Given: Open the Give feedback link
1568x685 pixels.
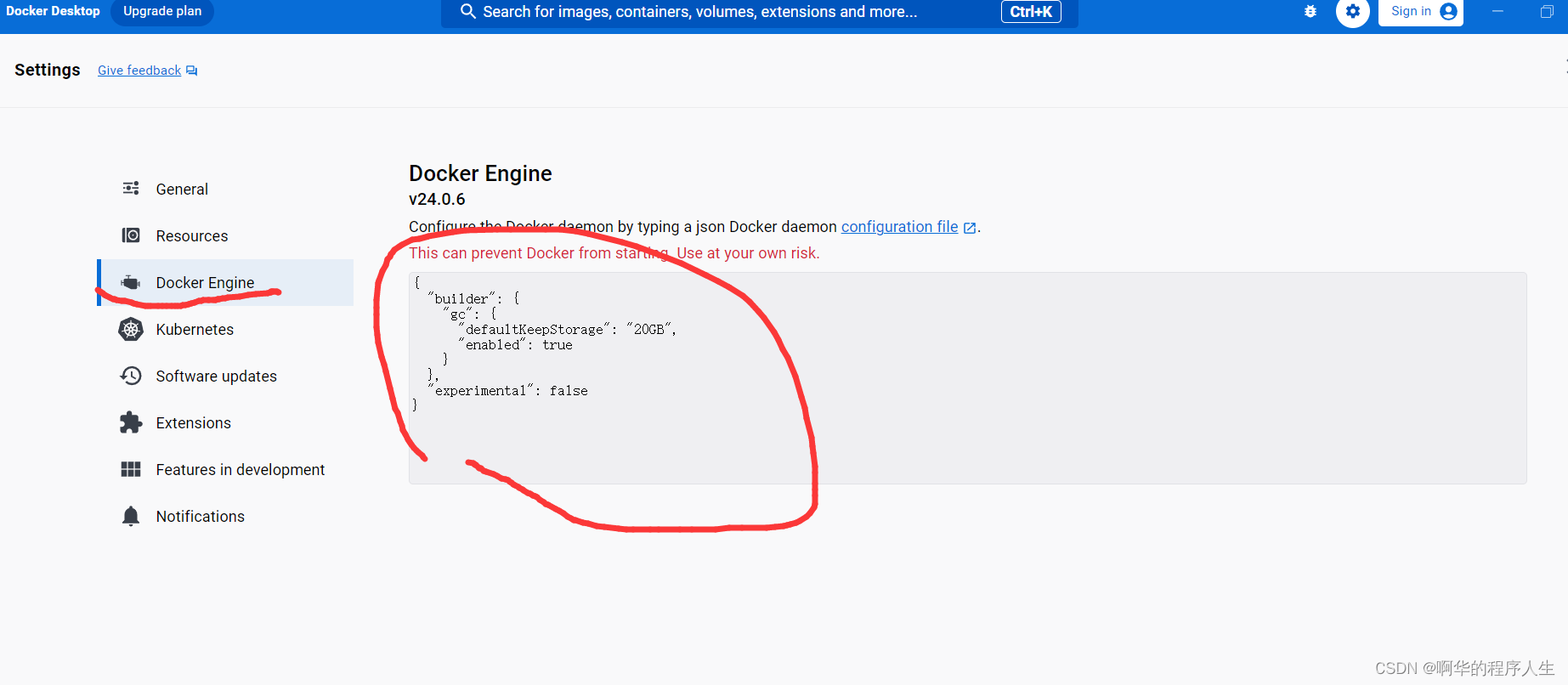Looking at the screenshot, I should (x=139, y=71).
